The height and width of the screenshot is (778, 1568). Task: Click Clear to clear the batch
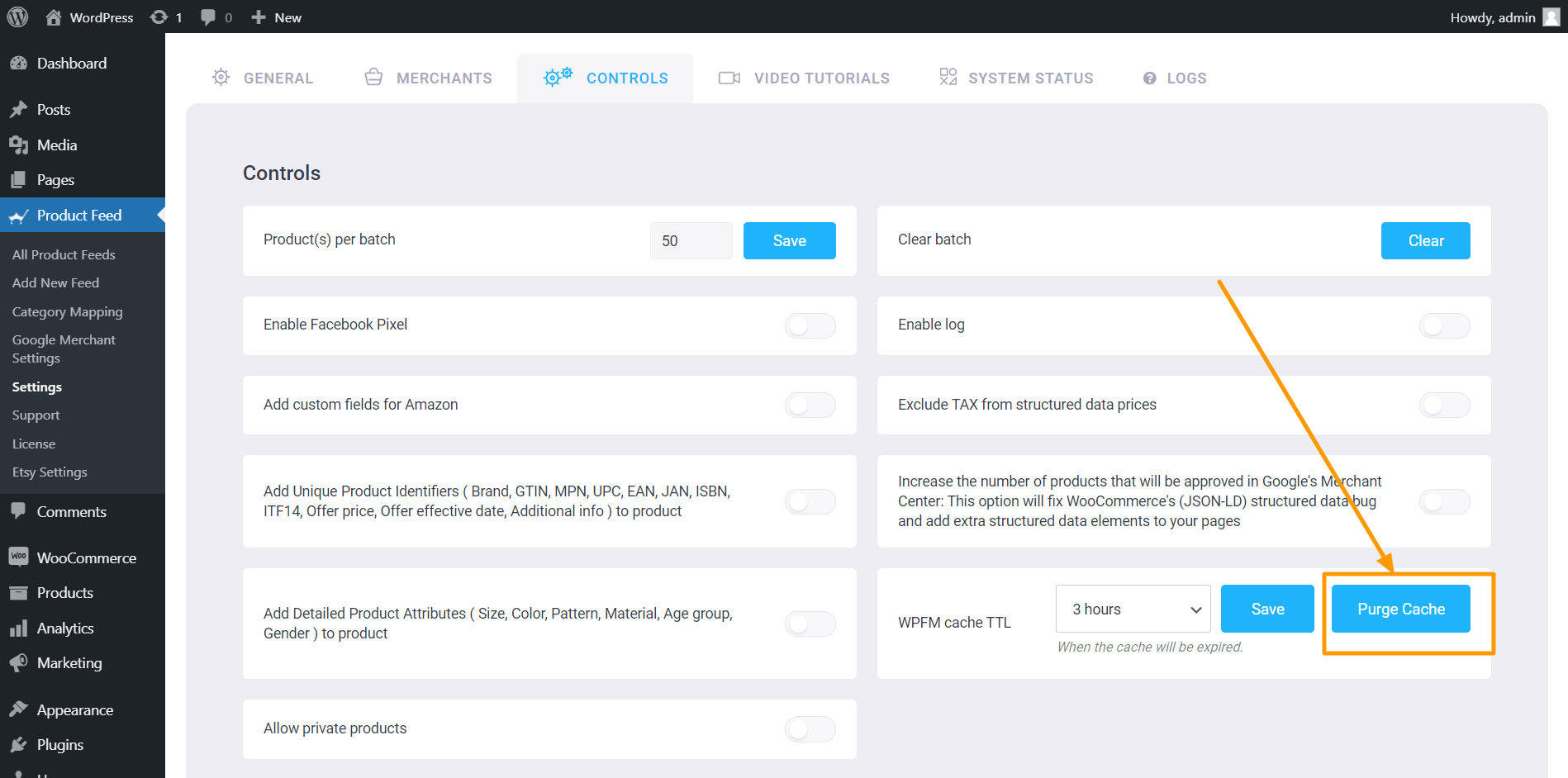pyautogui.click(x=1425, y=240)
